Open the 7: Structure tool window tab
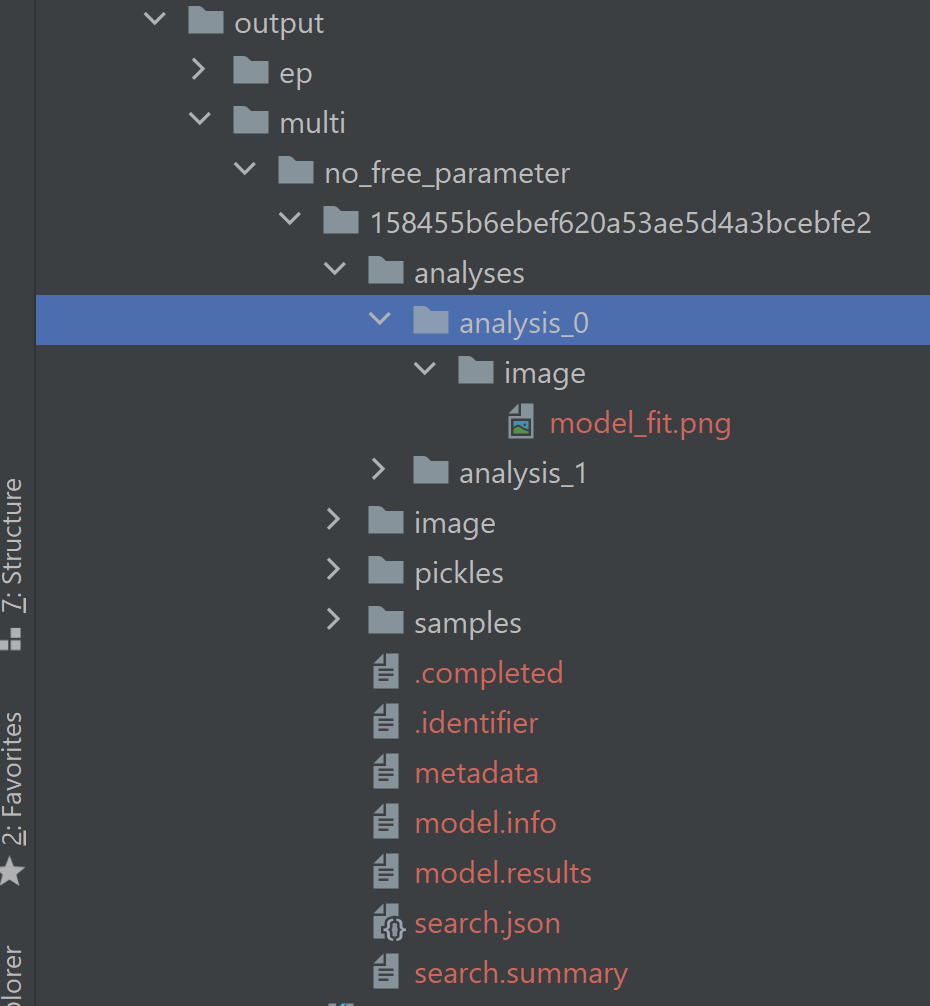The image size is (930, 1006). [13, 545]
